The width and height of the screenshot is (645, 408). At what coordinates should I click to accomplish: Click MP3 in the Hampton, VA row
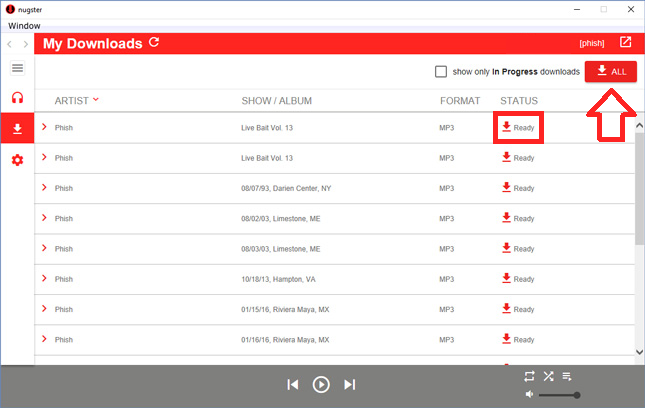tap(447, 279)
